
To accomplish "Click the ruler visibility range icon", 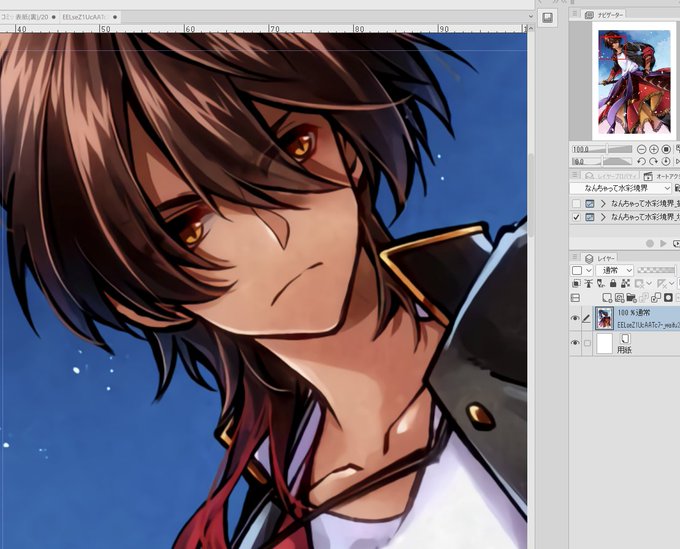I will pos(661,284).
